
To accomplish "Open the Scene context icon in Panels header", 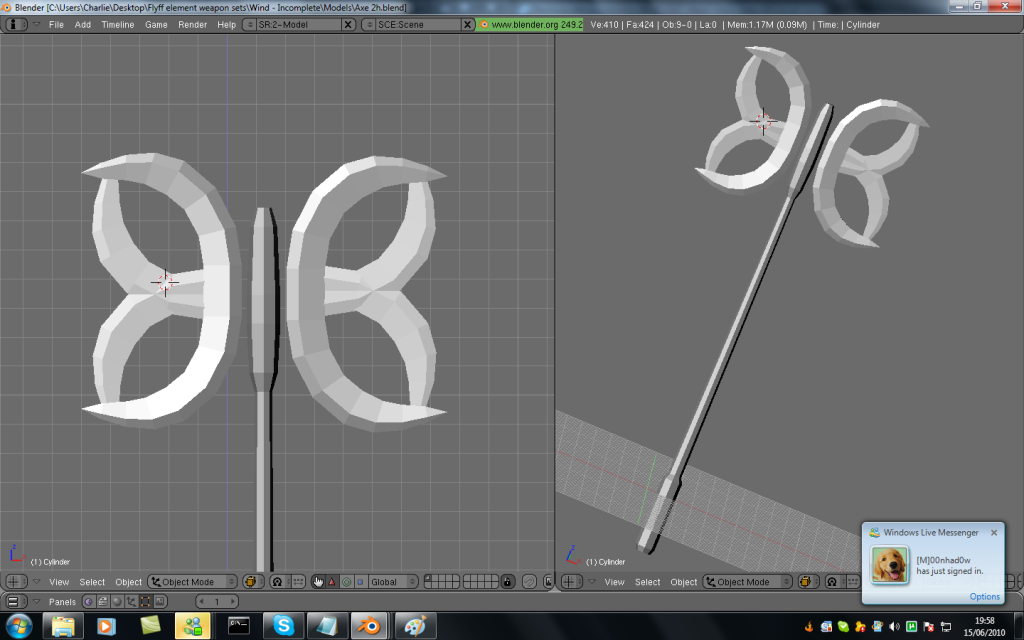I will tap(160, 601).
